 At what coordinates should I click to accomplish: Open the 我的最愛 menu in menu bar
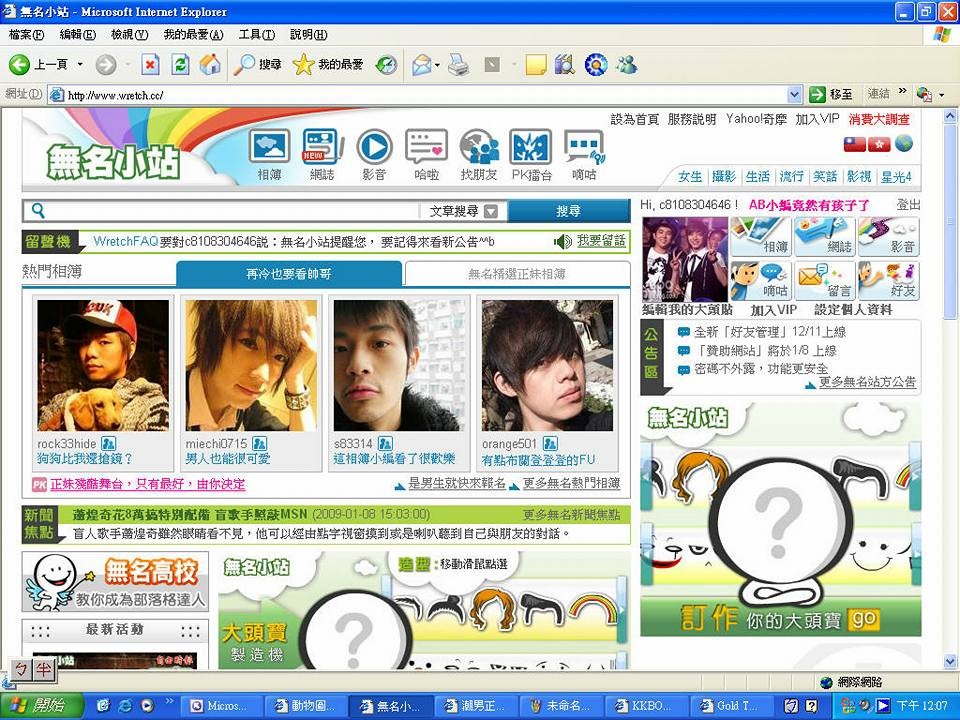(193, 35)
